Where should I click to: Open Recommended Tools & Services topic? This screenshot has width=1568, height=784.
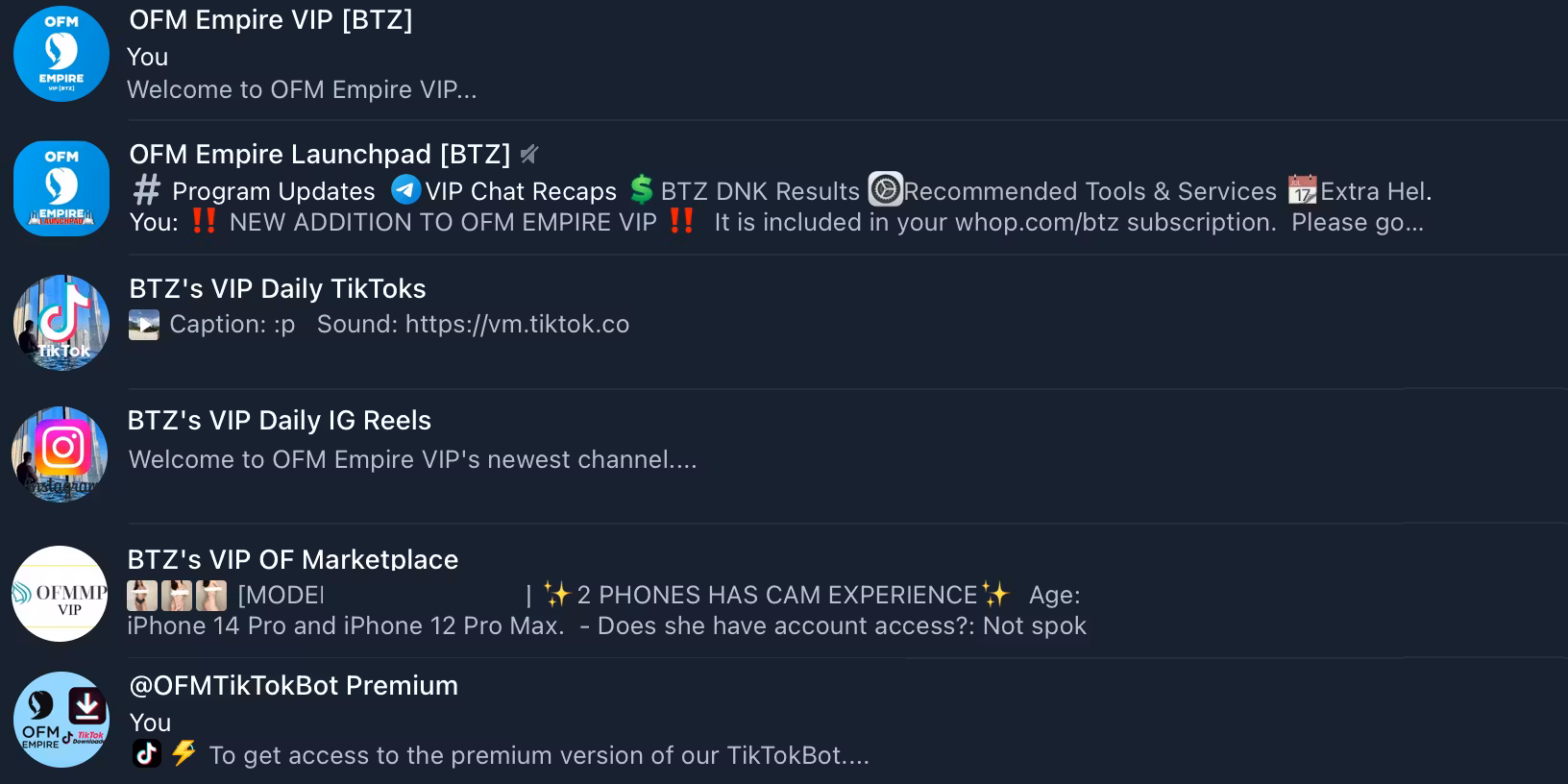coord(1073,191)
